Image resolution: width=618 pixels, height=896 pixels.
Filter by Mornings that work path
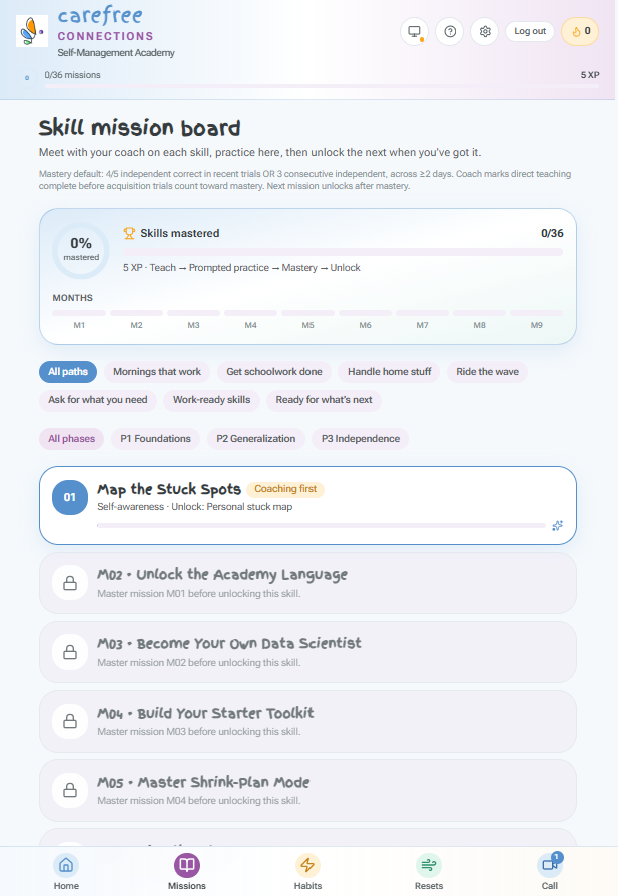[x=157, y=372]
